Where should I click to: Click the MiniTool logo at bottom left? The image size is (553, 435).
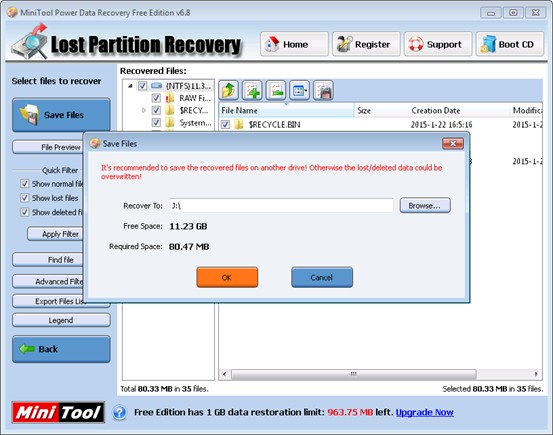(58, 412)
